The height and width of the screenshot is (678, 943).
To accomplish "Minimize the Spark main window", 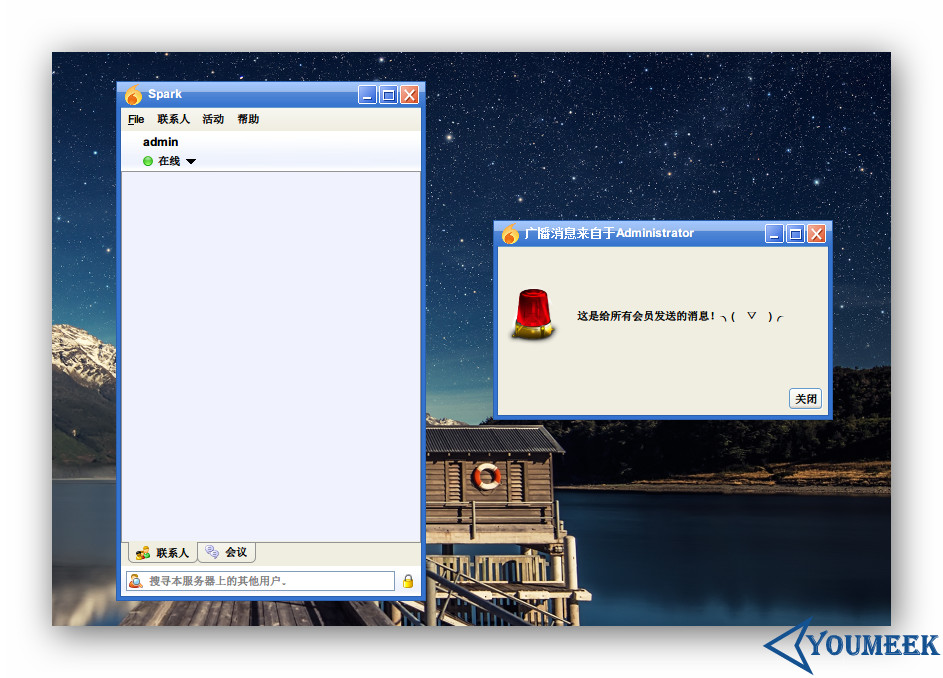I will point(367,95).
